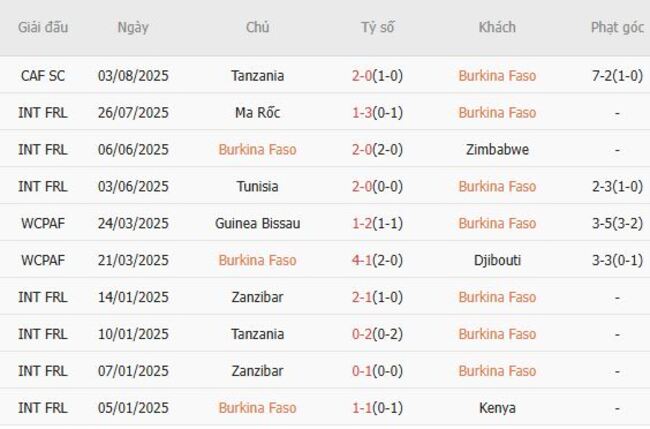Select the 7-2 corner stat in the Tanzania row

click(617, 75)
